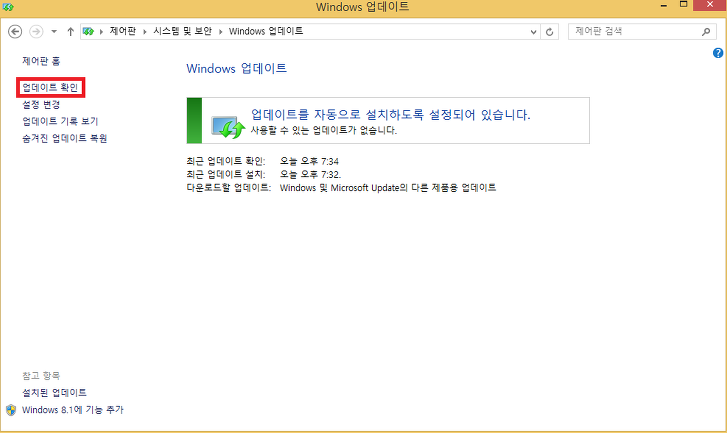
Task: Open 업데이트 기록 보기
Action: click(x=60, y=121)
